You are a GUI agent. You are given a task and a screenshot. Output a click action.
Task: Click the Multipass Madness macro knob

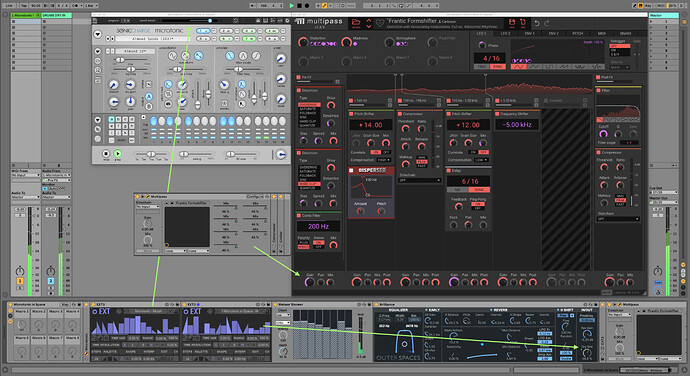(x=346, y=42)
